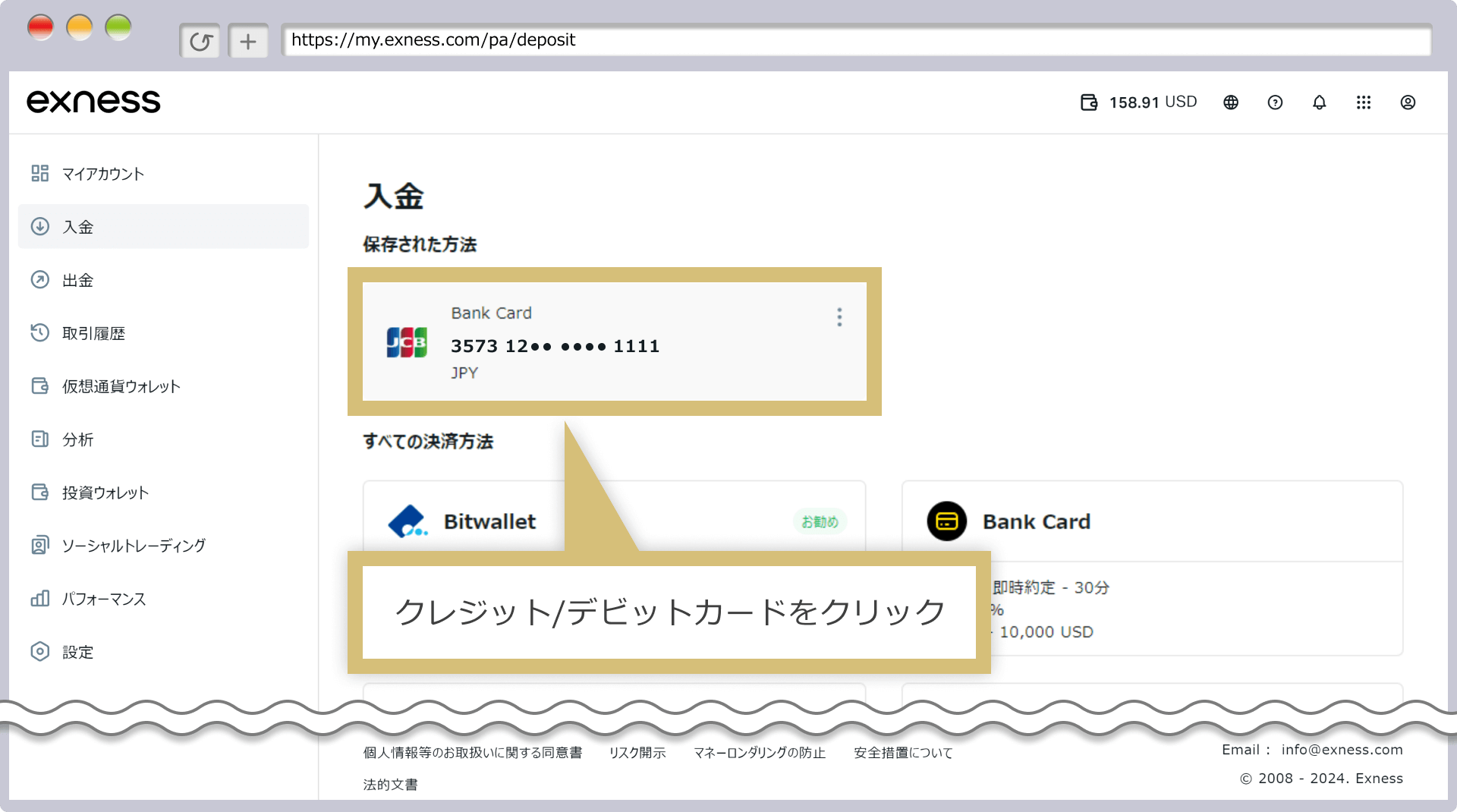Click the 入金 deposit arrow icon
Image resolution: width=1457 pixels, height=812 pixels.
pos(40,226)
